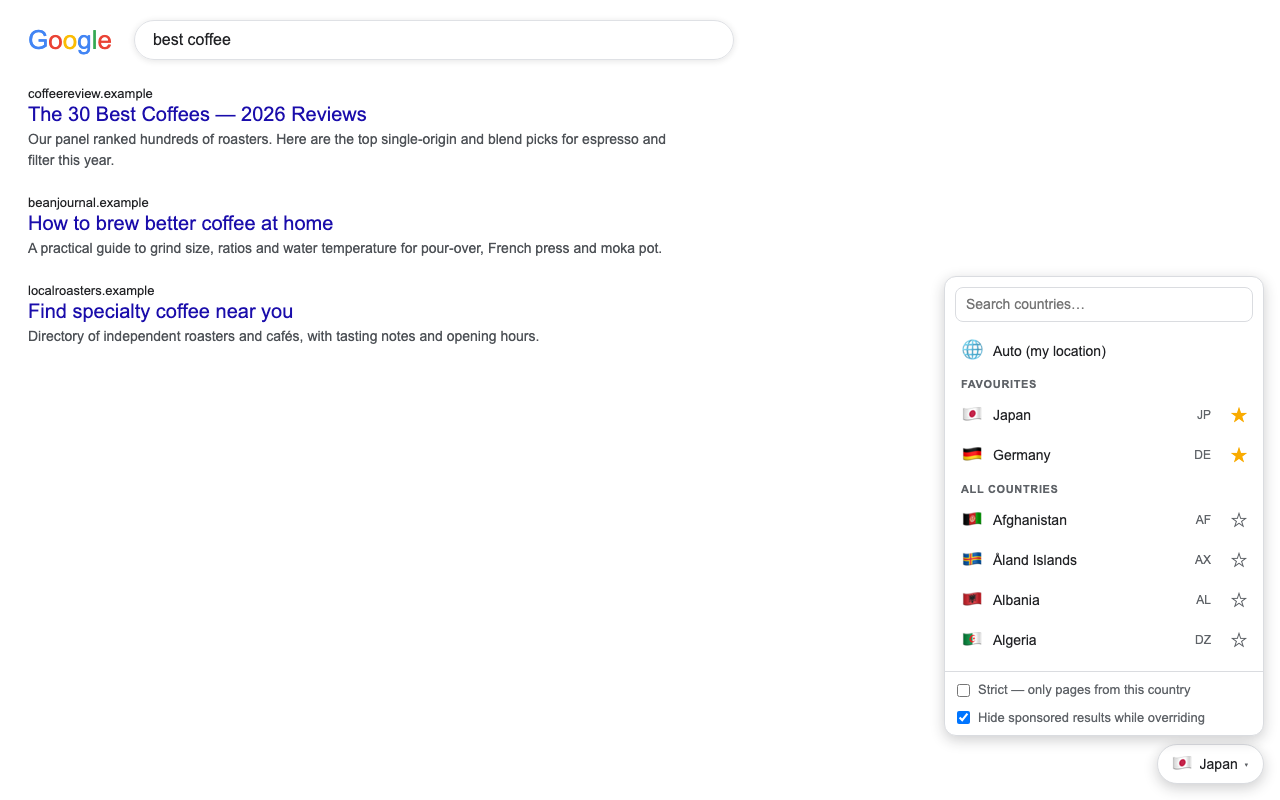The width and height of the screenshot is (1280, 800).
Task: Click the DZ country code
Action: point(1203,640)
